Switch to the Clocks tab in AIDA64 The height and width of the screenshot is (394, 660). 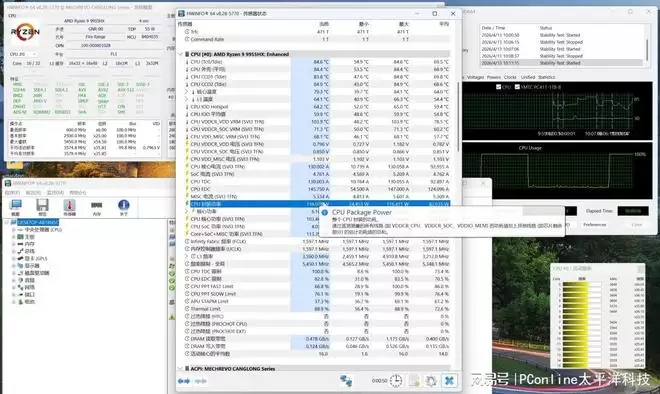510,77
